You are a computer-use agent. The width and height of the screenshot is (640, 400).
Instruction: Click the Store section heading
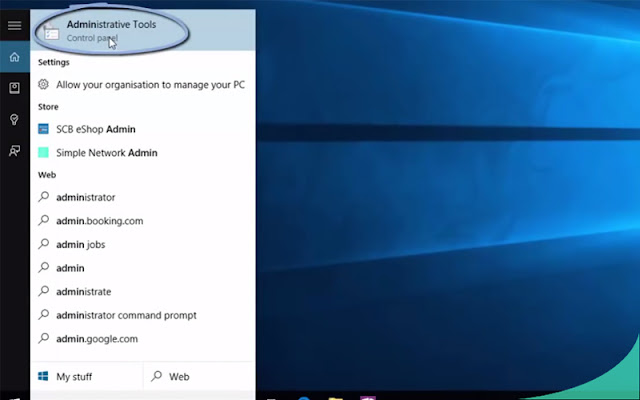[48, 107]
